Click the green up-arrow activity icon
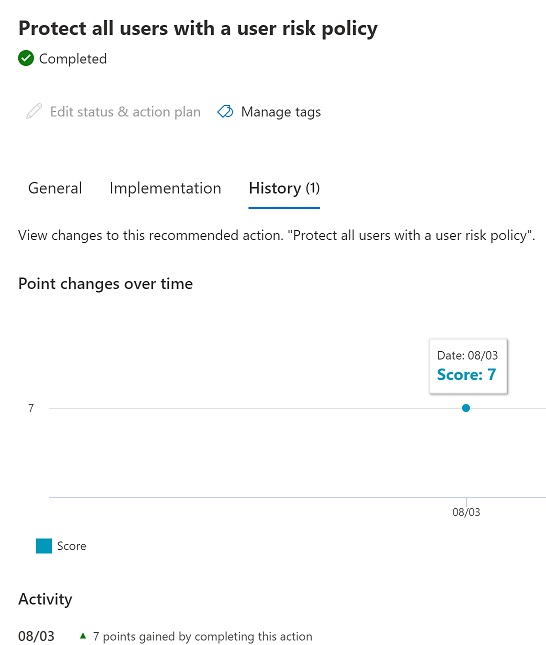The height and width of the screenshot is (645, 546). (83, 636)
